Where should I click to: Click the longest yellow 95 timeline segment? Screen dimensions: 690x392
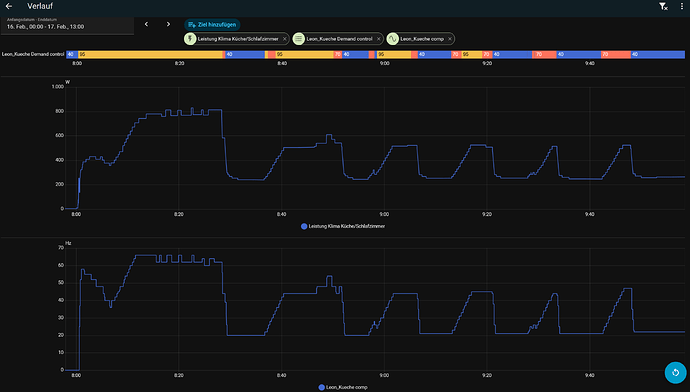(x=150, y=55)
